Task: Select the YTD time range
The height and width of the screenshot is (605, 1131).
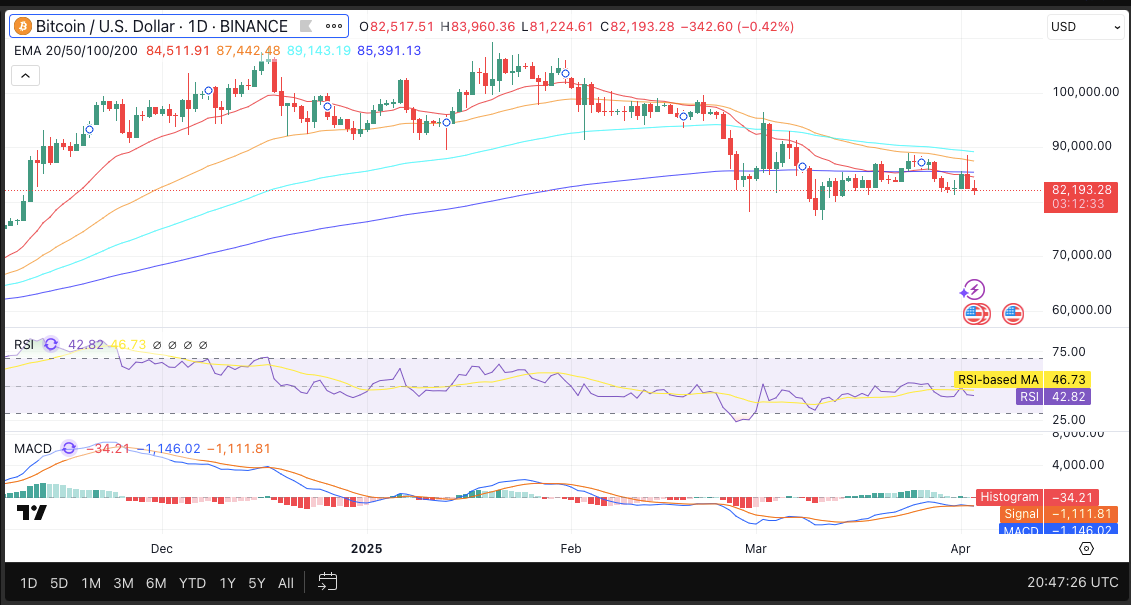Action: pyautogui.click(x=193, y=583)
